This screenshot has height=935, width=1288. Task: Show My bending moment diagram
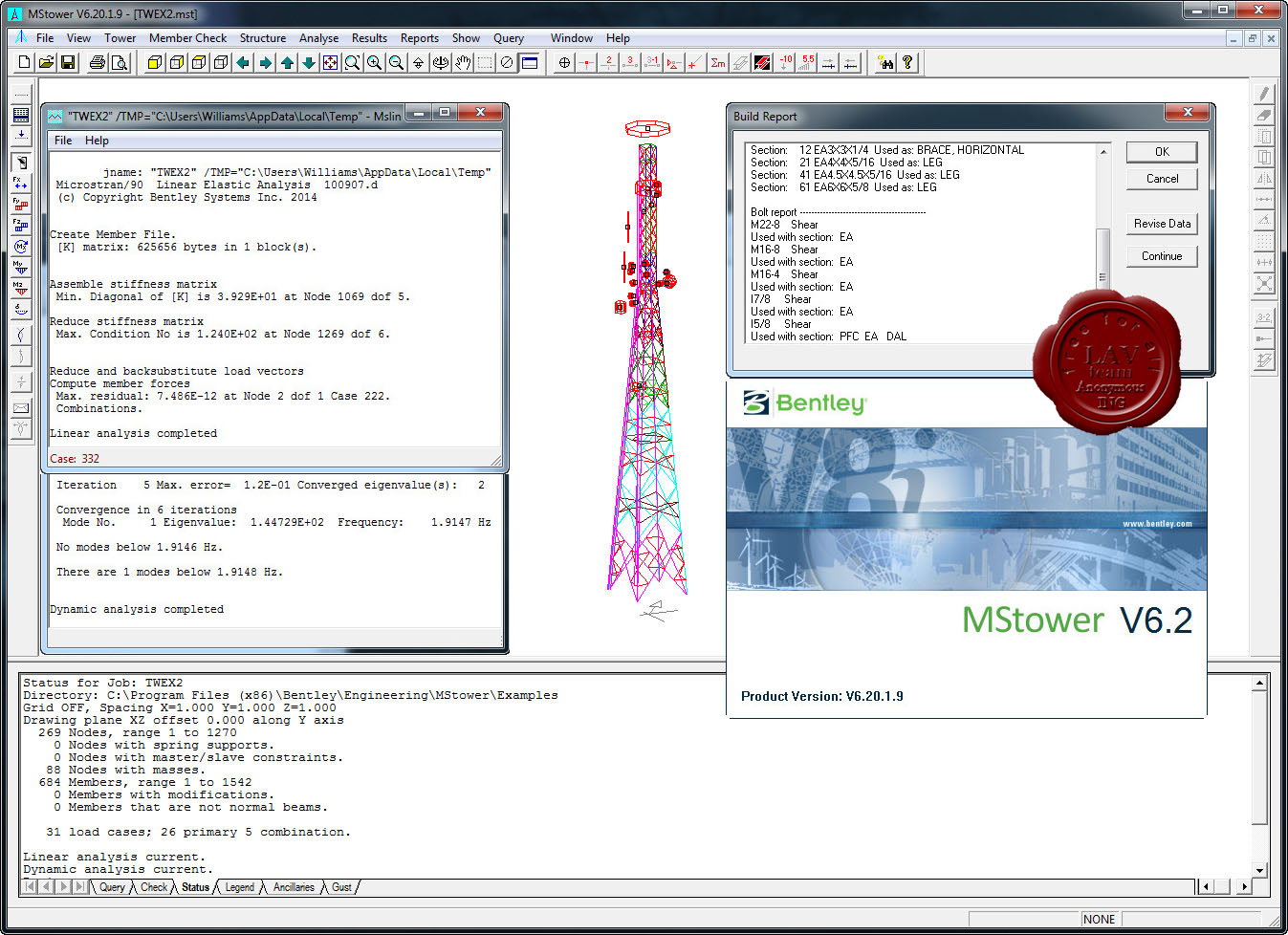[x=21, y=267]
